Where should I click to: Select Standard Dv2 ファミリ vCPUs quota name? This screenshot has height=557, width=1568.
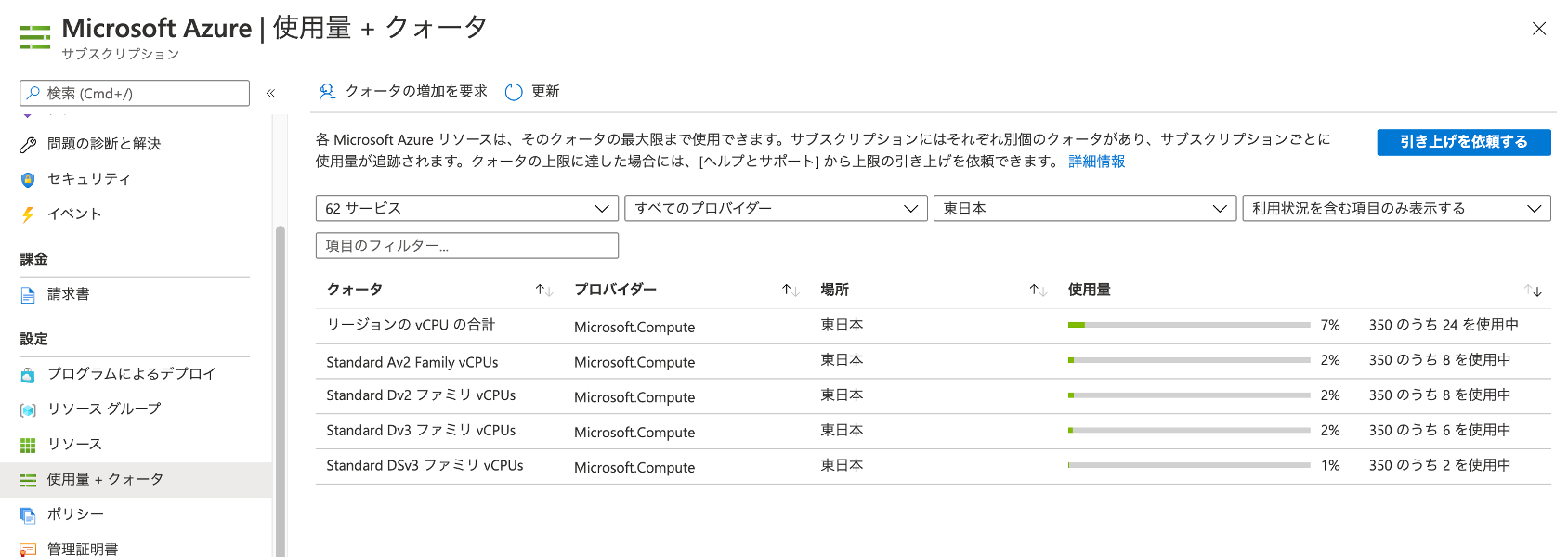[421, 395]
